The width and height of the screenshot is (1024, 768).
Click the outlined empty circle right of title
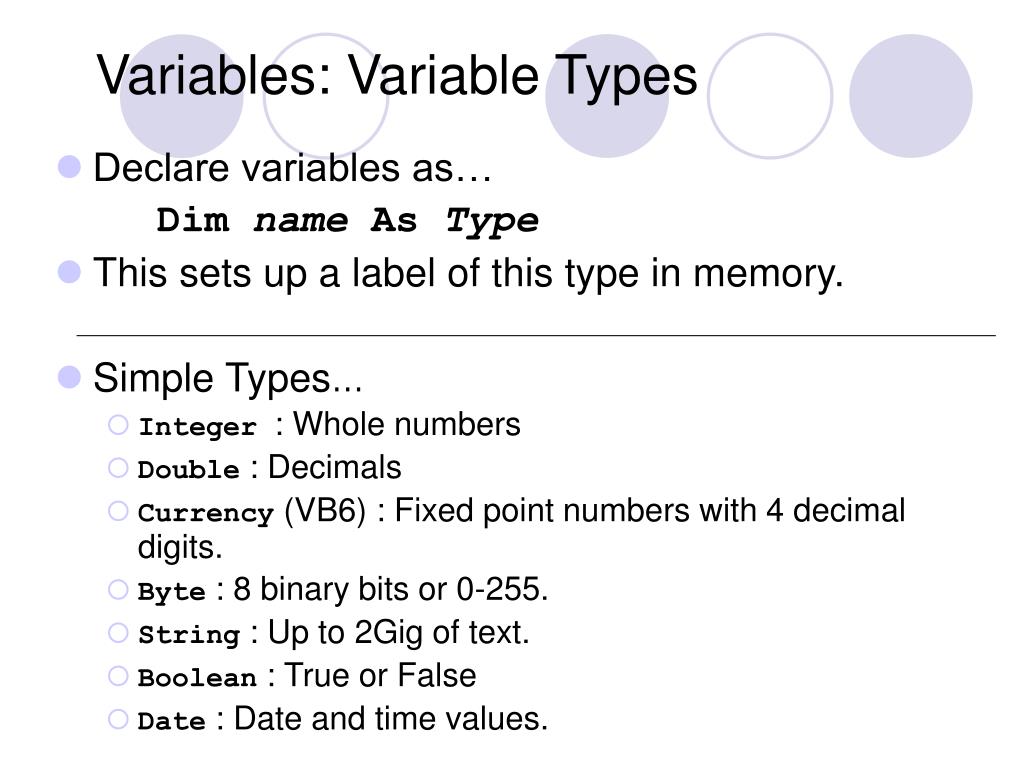pyautogui.click(x=770, y=96)
